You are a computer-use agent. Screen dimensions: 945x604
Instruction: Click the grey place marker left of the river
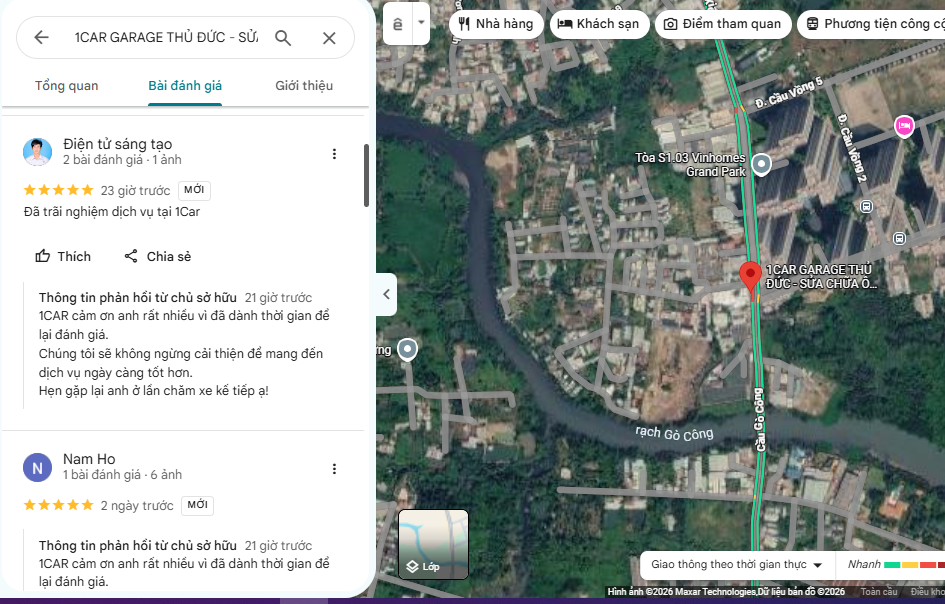[x=408, y=350]
